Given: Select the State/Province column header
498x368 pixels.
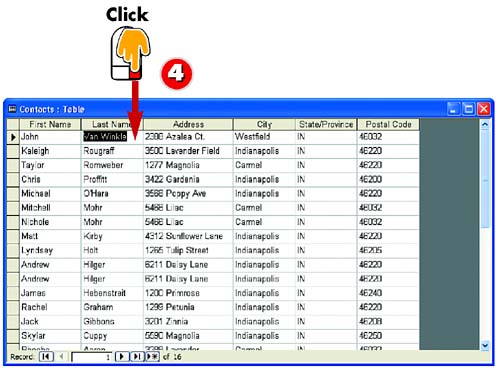Looking at the screenshot, I should (x=326, y=124).
